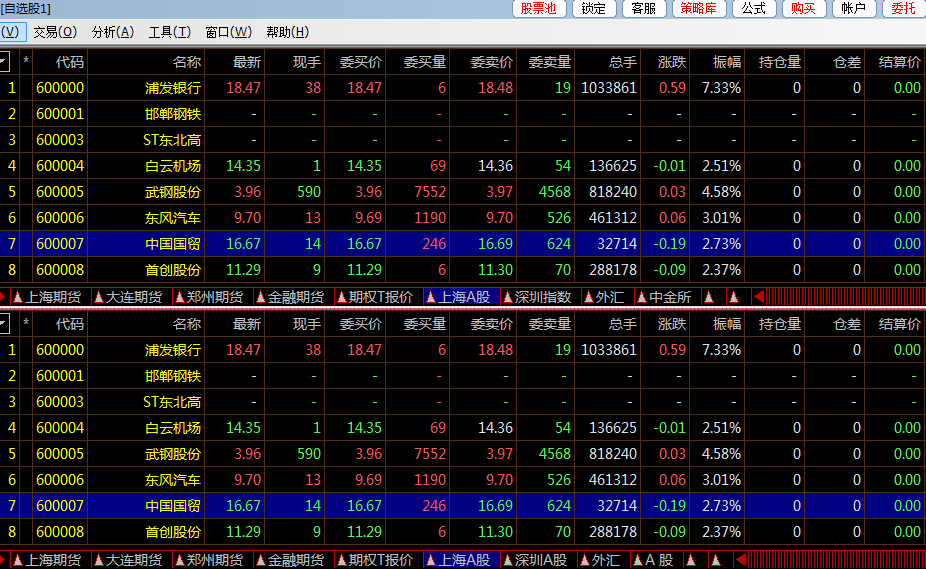Click the 锁定 lock button
The width and height of the screenshot is (926, 569).
point(594,8)
